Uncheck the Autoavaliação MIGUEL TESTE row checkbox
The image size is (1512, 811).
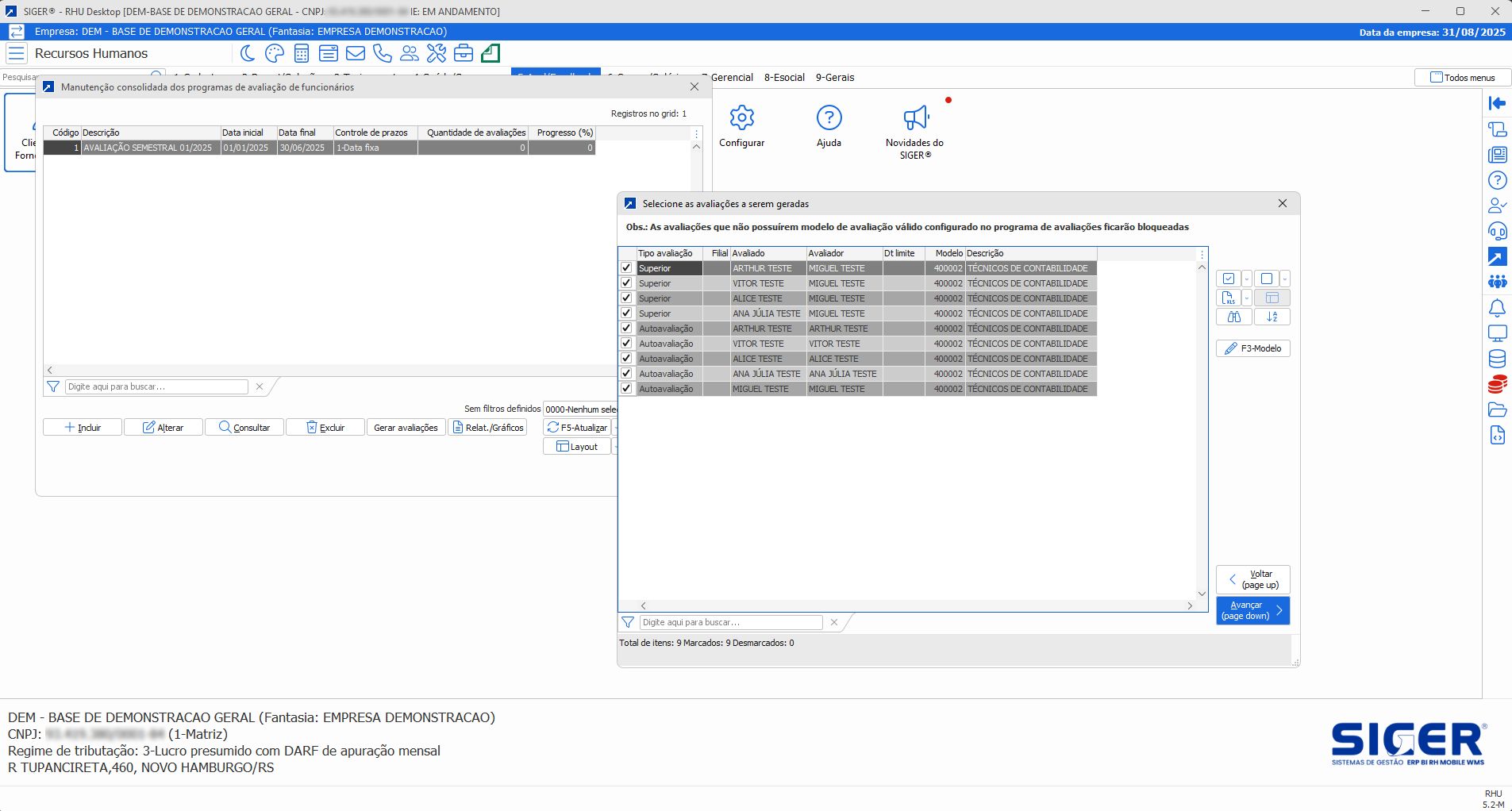(x=626, y=389)
